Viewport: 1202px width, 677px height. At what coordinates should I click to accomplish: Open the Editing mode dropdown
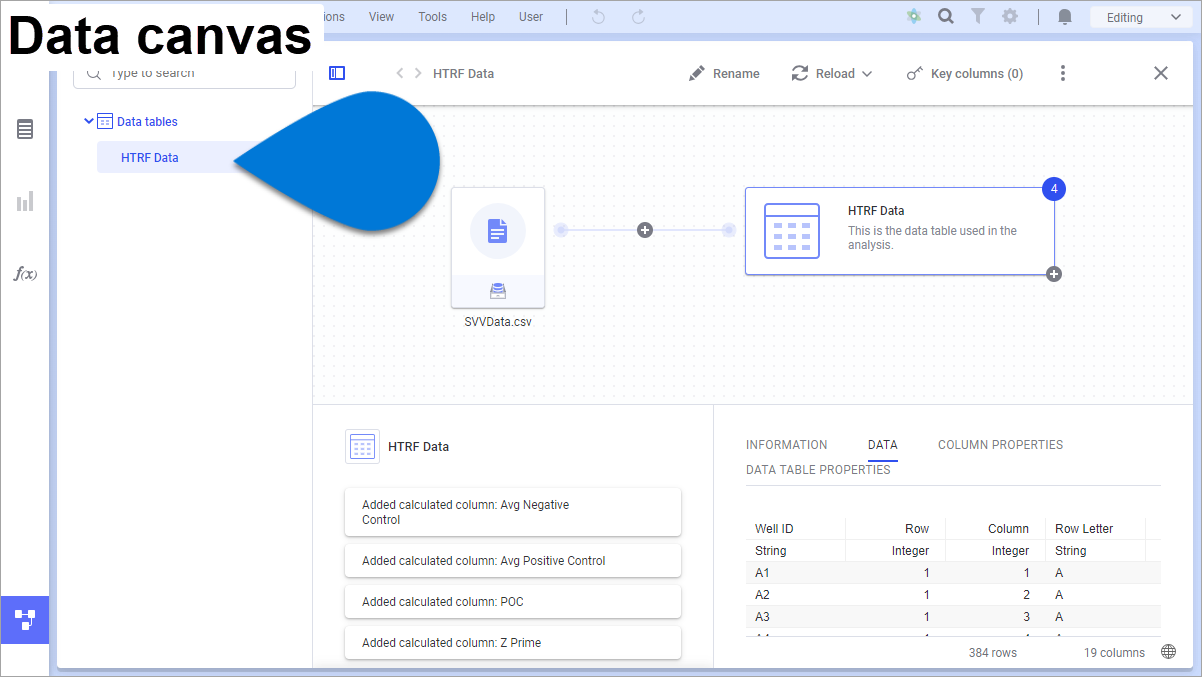(1139, 16)
